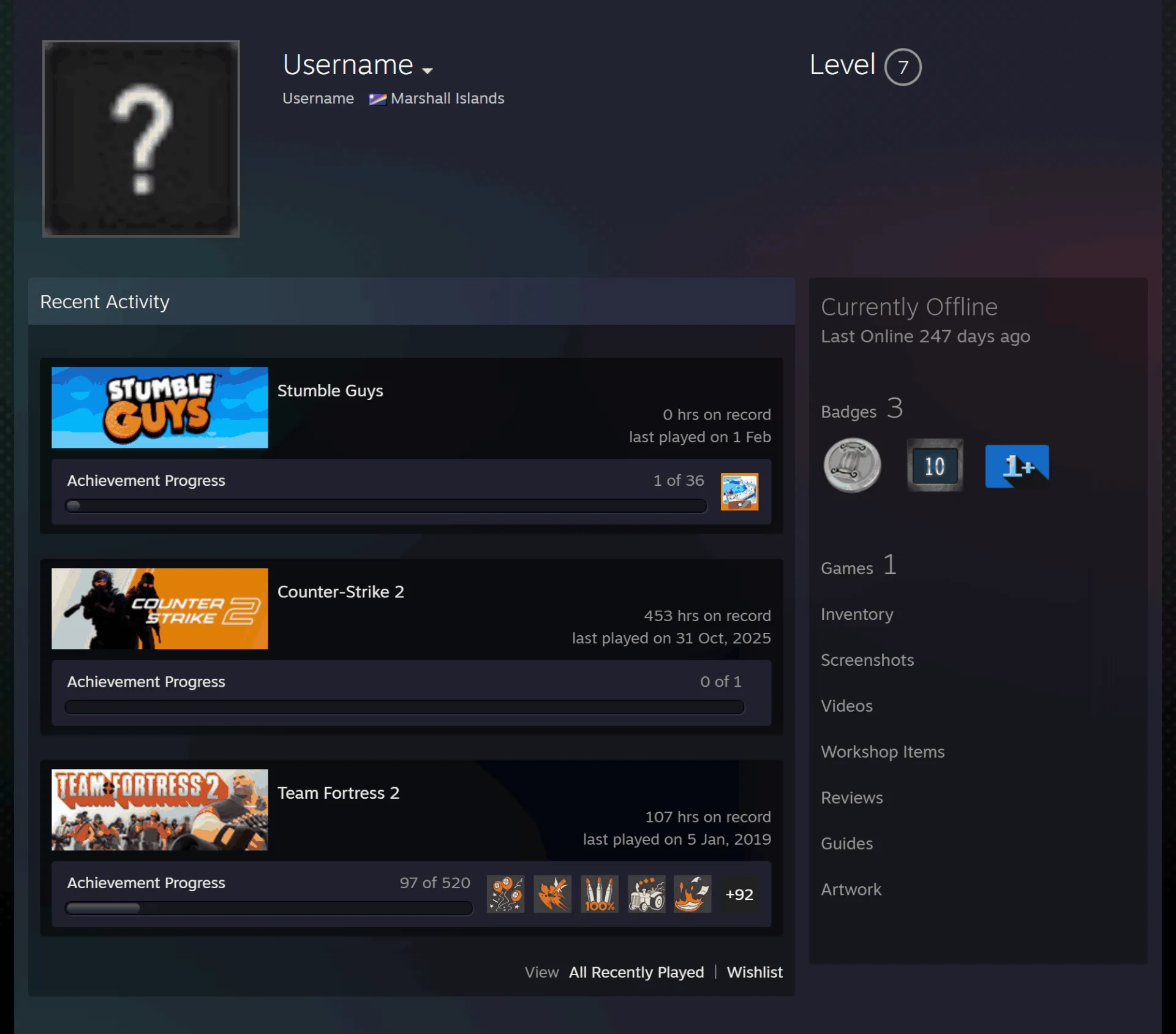Open the Counter-Strike 2 game banner
Viewport: 1176px width, 1034px height.
click(x=160, y=608)
